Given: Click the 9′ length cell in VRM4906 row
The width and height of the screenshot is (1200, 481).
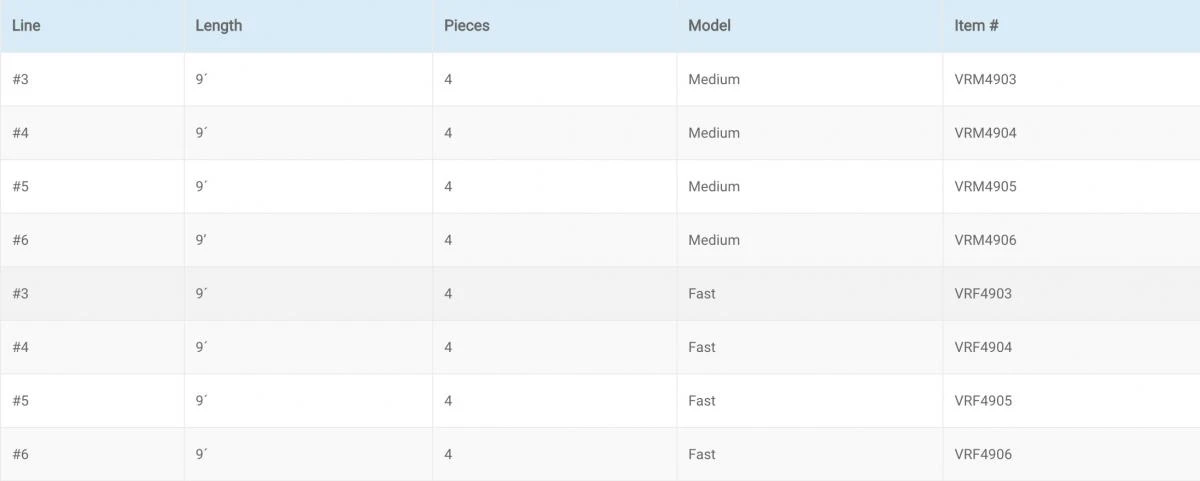Looking at the screenshot, I should [x=201, y=240].
